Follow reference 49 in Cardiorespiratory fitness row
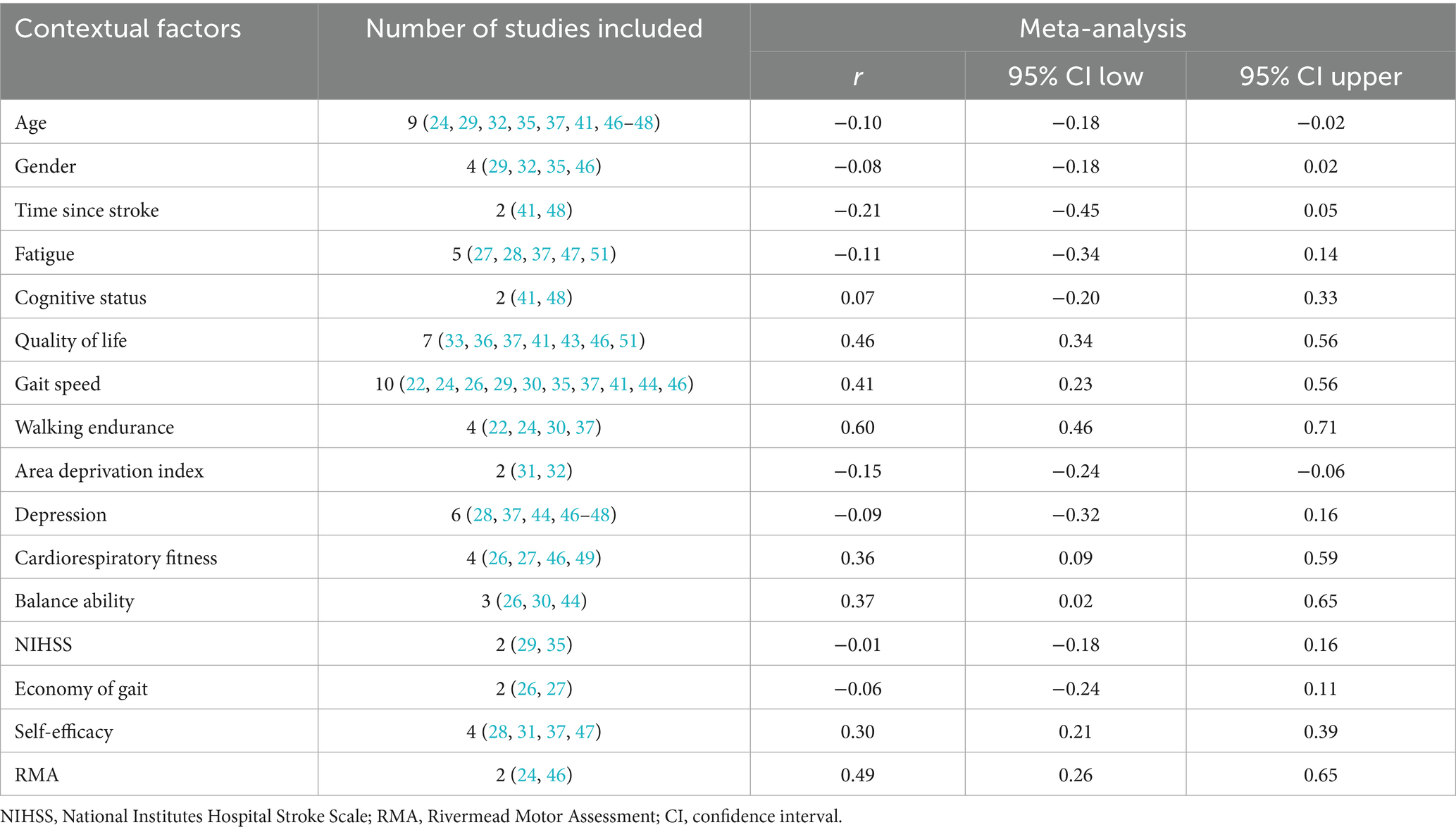The width and height of the screenshot is (1456, 832). point(585,559)
